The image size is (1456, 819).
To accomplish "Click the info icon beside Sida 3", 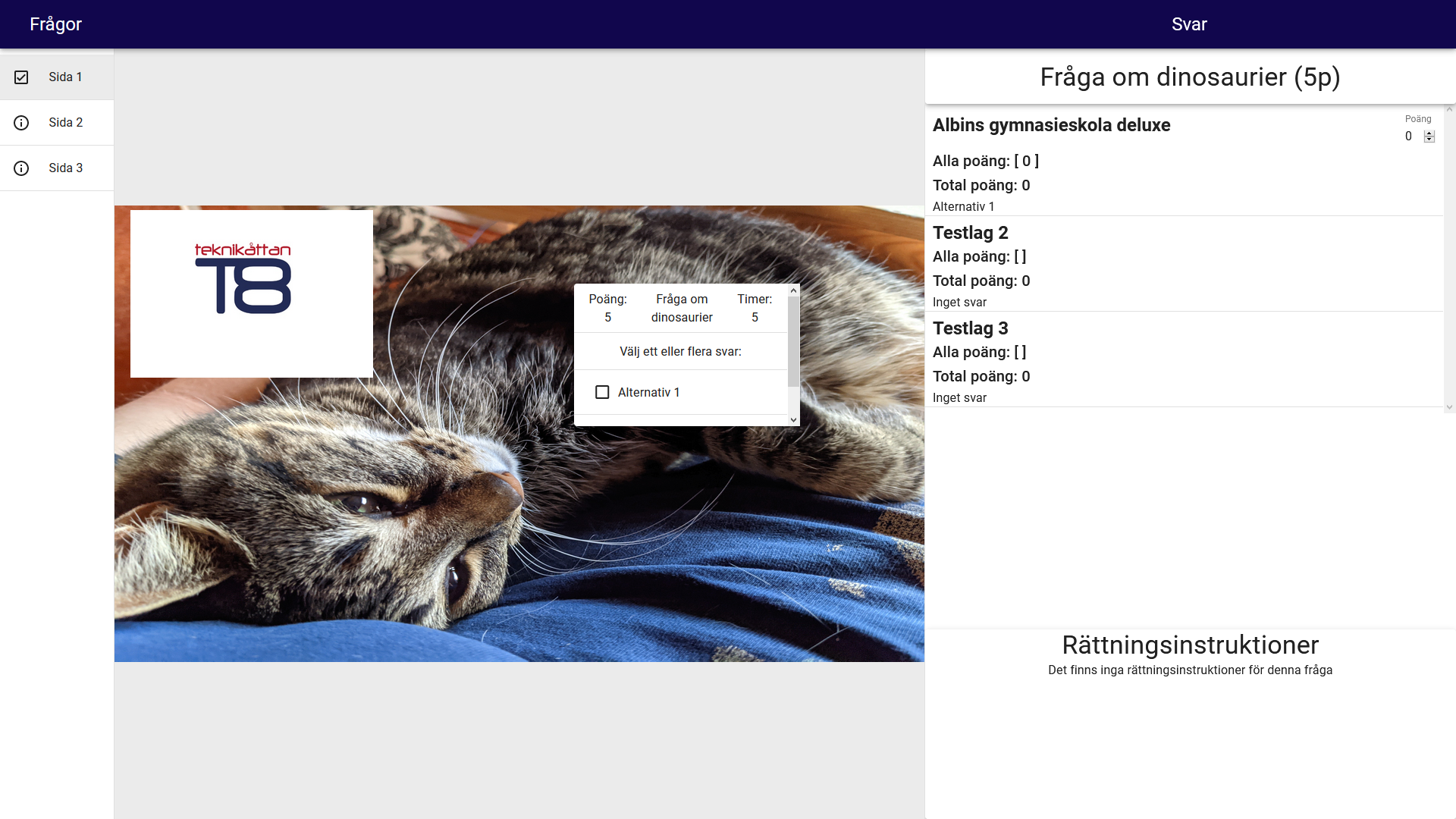I will (x=21, y=168).
